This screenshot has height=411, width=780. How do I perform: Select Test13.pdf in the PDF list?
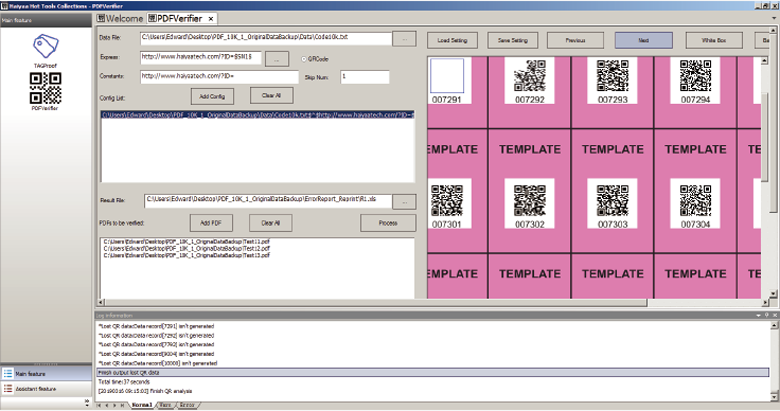click(x=187, y=255)
